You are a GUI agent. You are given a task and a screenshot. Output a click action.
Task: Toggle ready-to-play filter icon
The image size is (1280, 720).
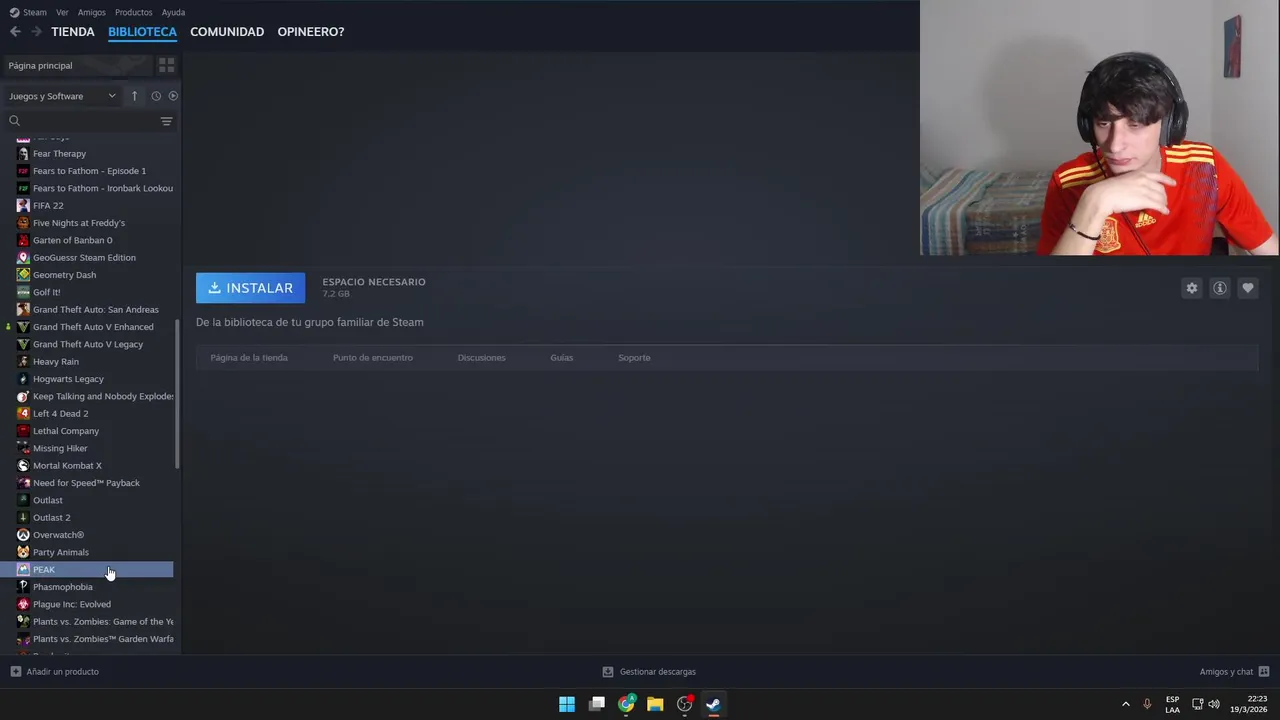click(173, 96)
